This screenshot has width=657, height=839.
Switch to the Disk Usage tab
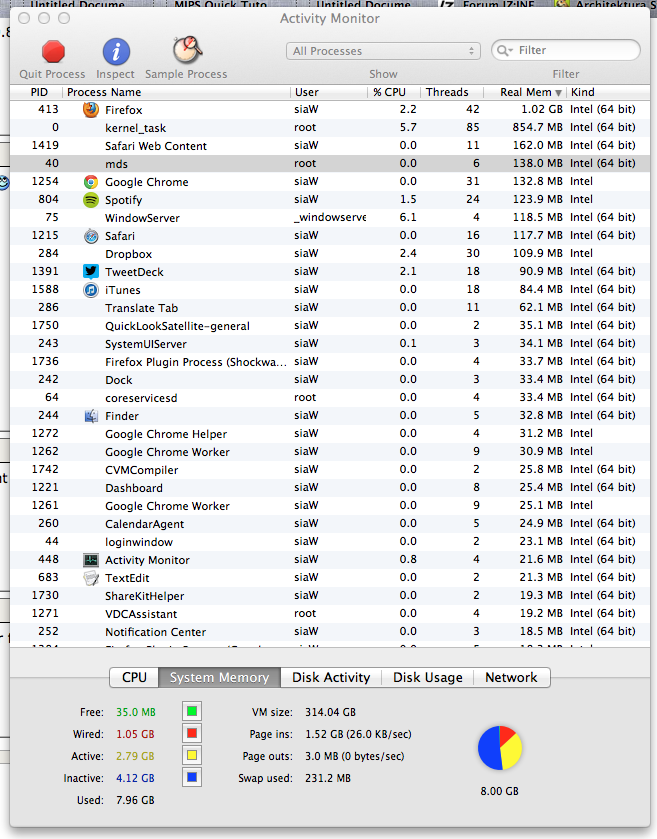click(x=427, y=677)
